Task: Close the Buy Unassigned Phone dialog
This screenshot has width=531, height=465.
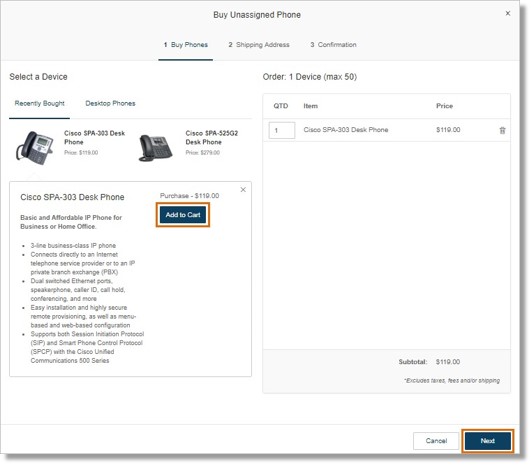Action: click(x=508, y=14)
